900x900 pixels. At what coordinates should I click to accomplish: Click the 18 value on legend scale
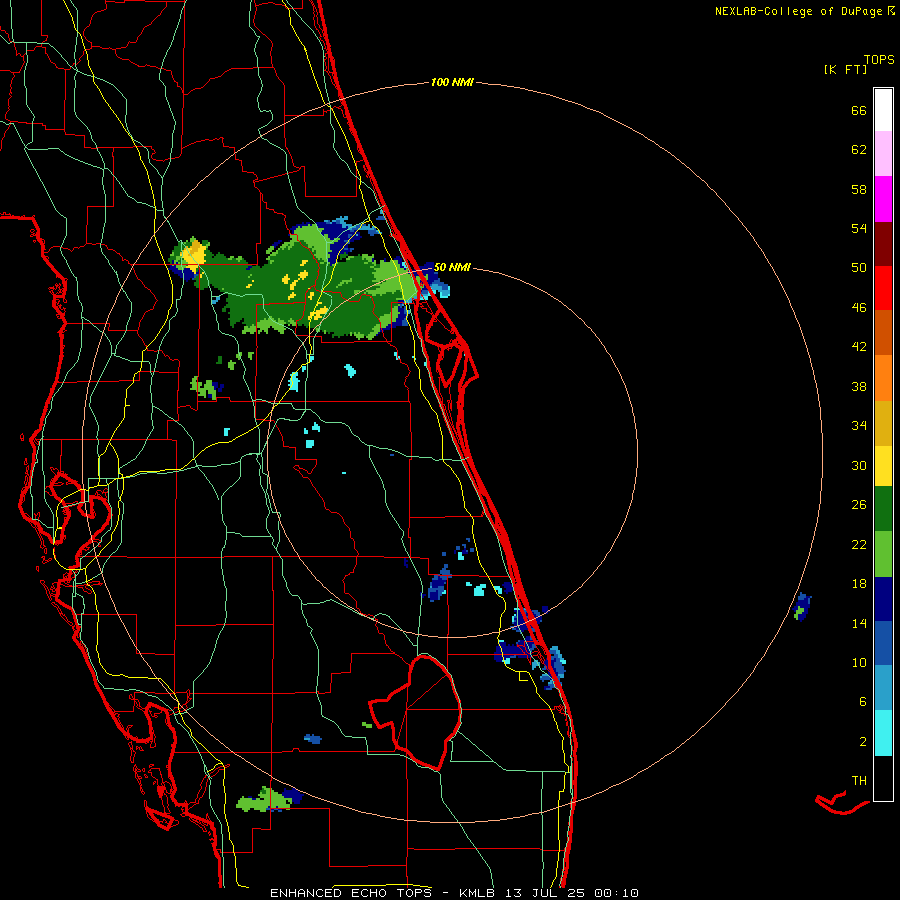[859, 584]
